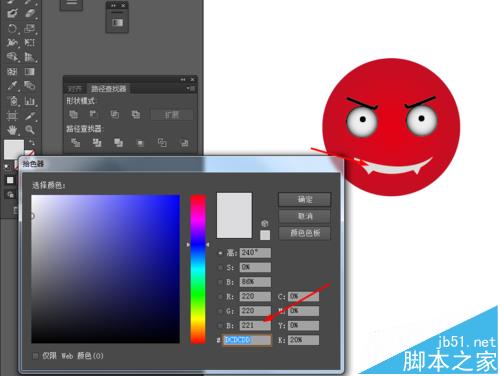The width and height of the screenshot is (500, 376).
Task: Select the blue B radio button
Action: [220, 325]
